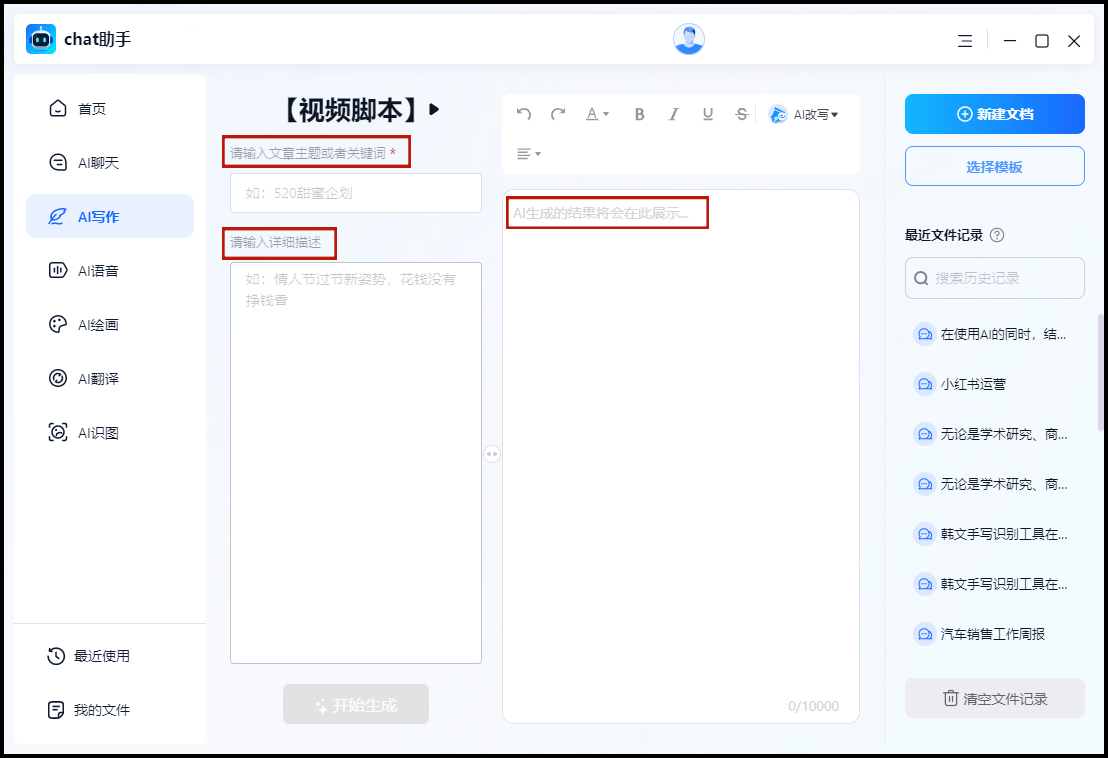The image size is (1108, 758).
Task: Open the 小红书运营 history record
Action: click(x=970, y=384)
